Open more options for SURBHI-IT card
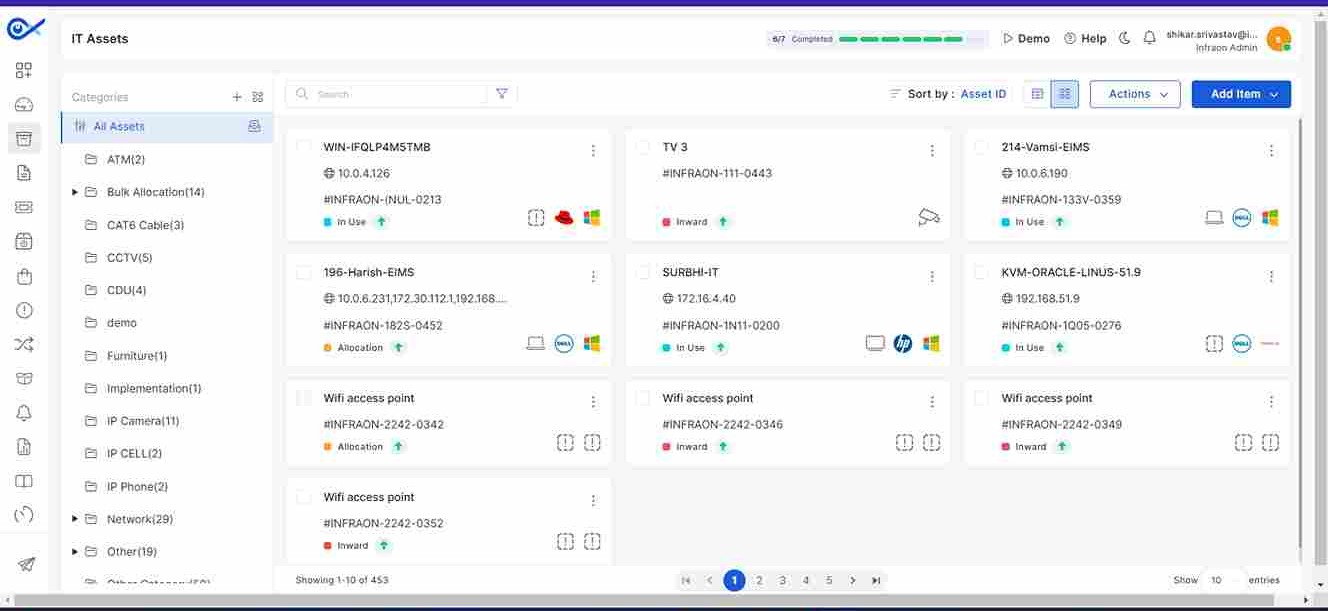This screenshot has height=611, width=1328. click(932, 276)
